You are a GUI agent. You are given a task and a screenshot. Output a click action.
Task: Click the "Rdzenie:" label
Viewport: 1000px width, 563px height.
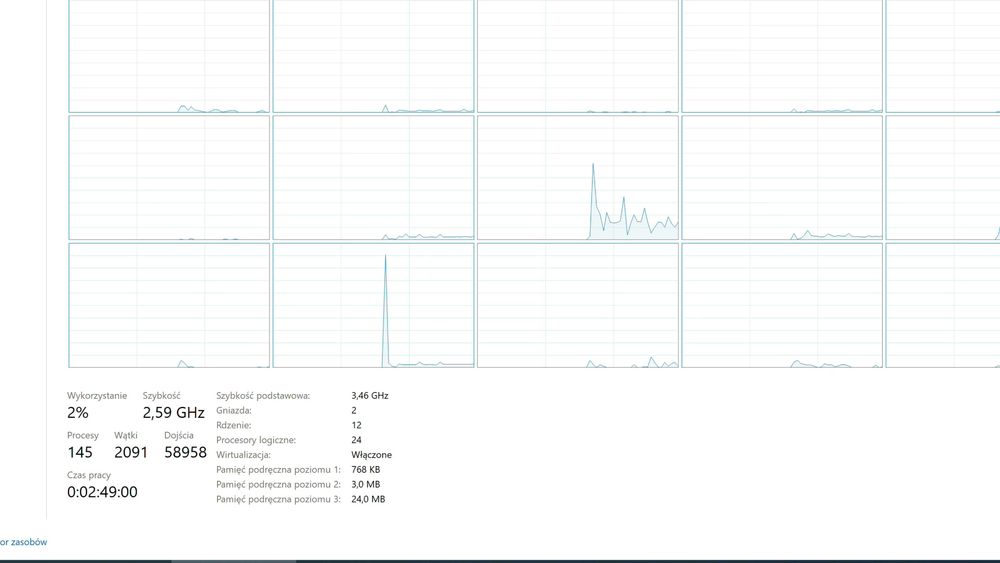(x=233, y=425)
